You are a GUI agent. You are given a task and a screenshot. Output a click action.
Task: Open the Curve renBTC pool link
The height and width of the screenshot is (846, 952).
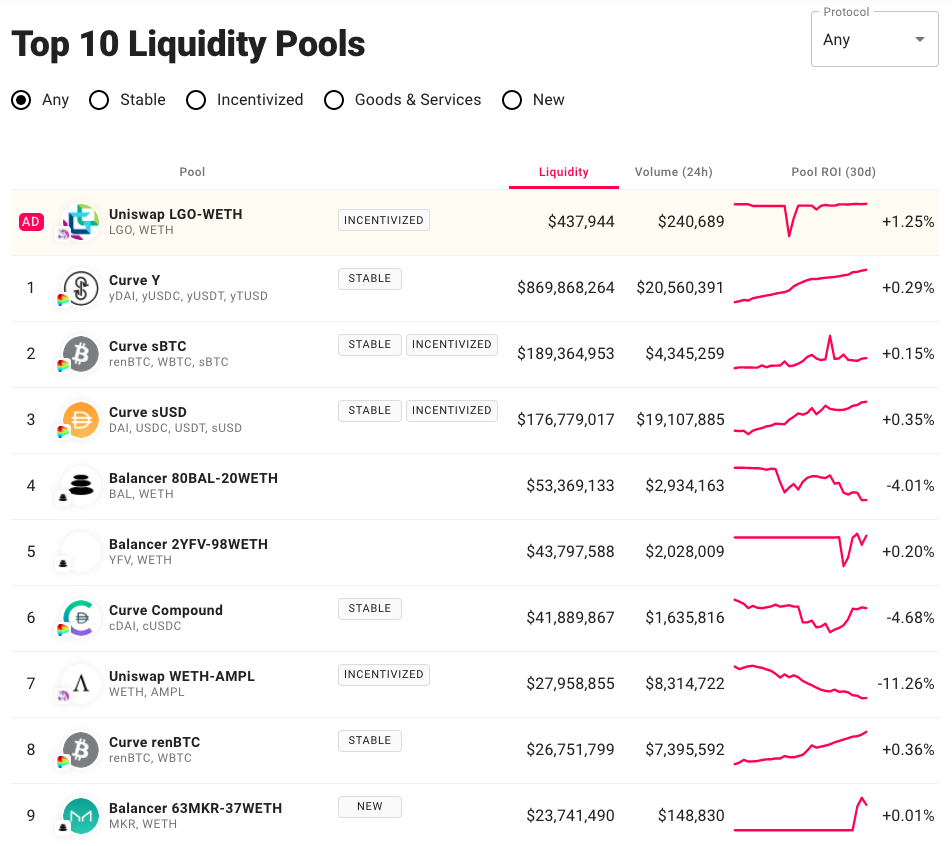154,742
